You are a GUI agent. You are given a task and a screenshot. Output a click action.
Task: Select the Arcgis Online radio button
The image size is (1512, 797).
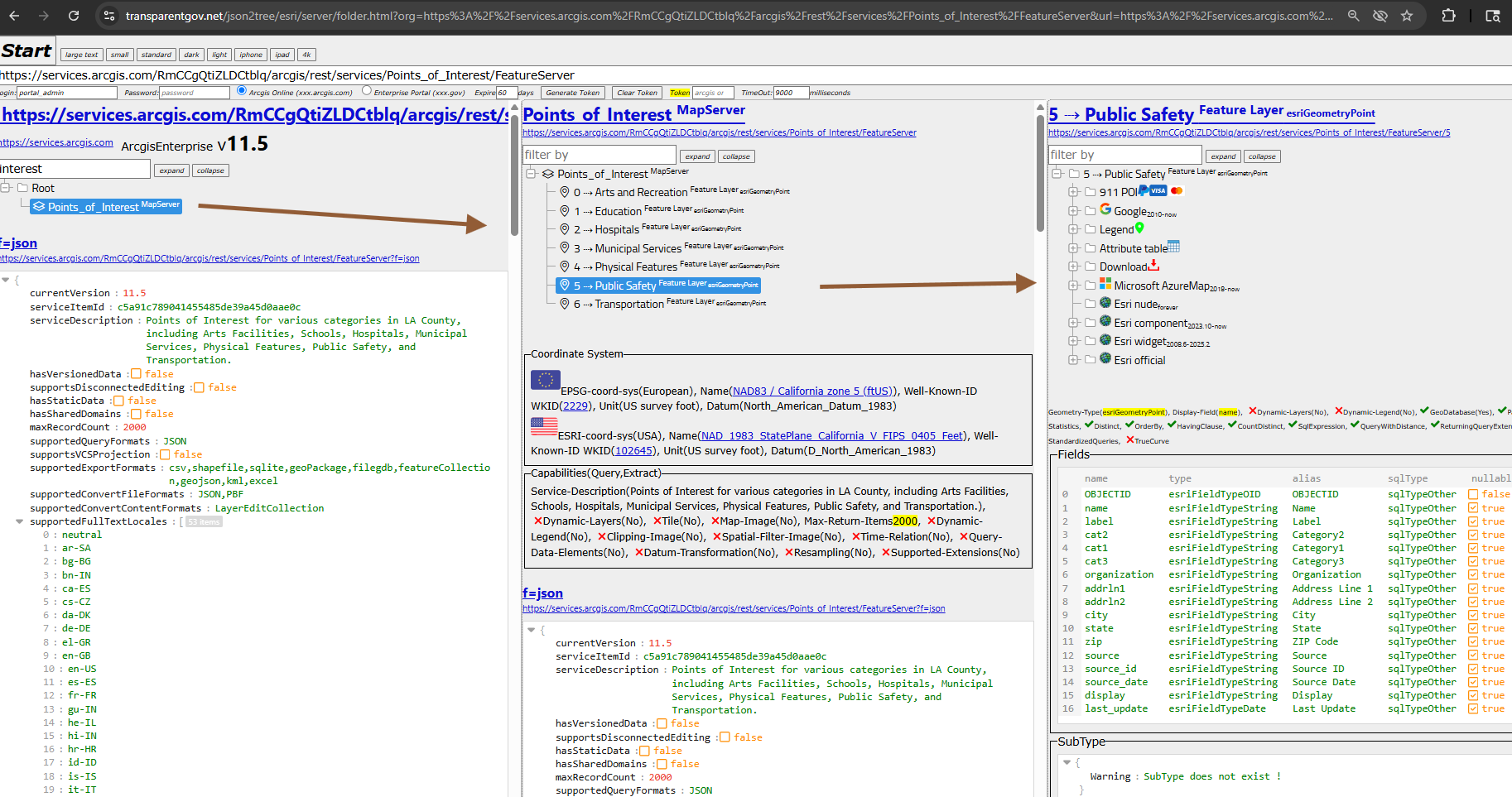coord(242,91)
